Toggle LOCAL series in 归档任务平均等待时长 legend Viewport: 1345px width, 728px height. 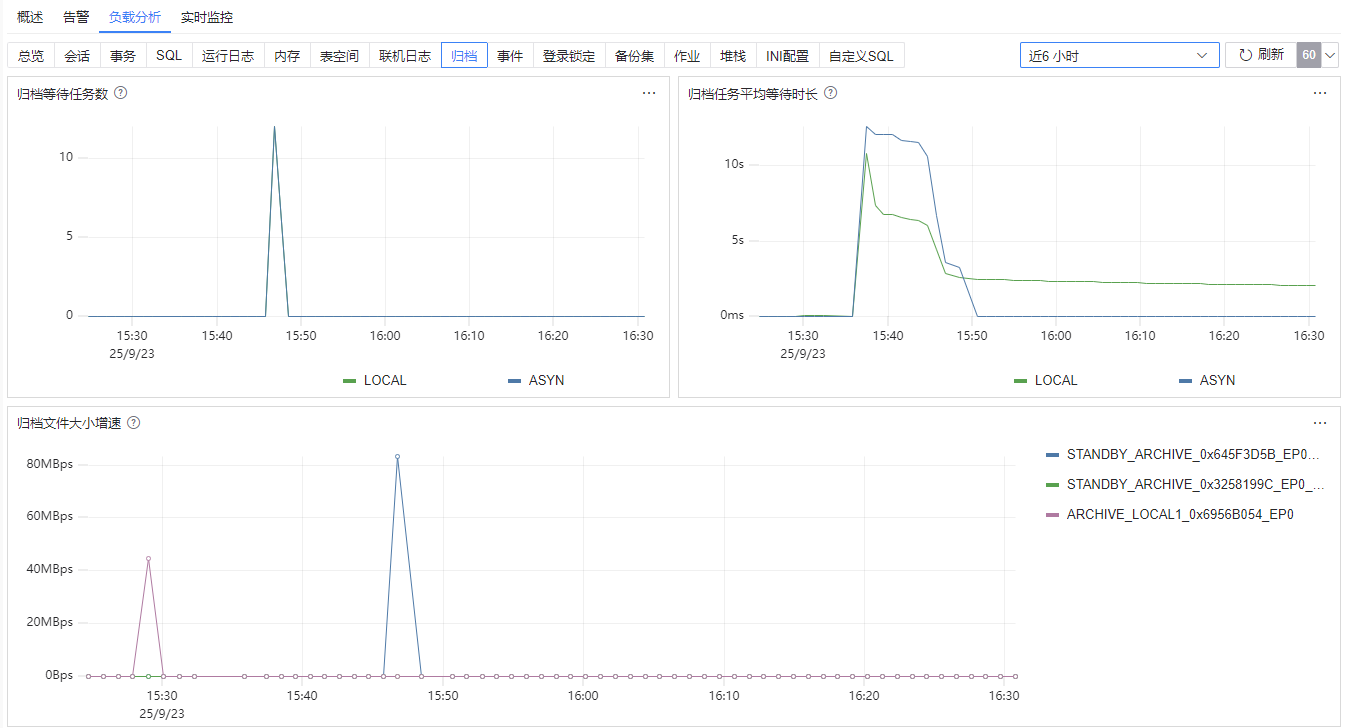point(1046,381)
